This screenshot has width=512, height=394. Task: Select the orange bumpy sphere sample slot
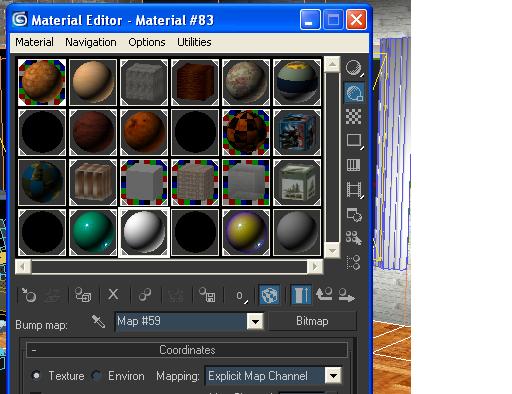point(42,82)
